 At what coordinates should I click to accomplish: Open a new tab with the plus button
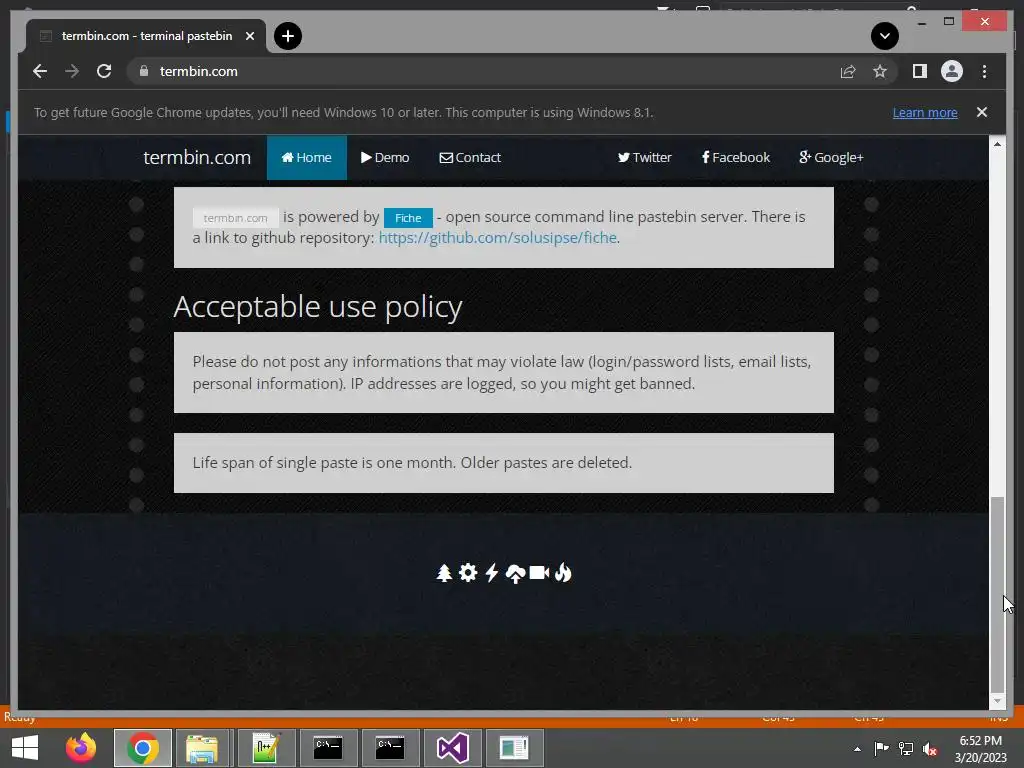tap(288, 36)
